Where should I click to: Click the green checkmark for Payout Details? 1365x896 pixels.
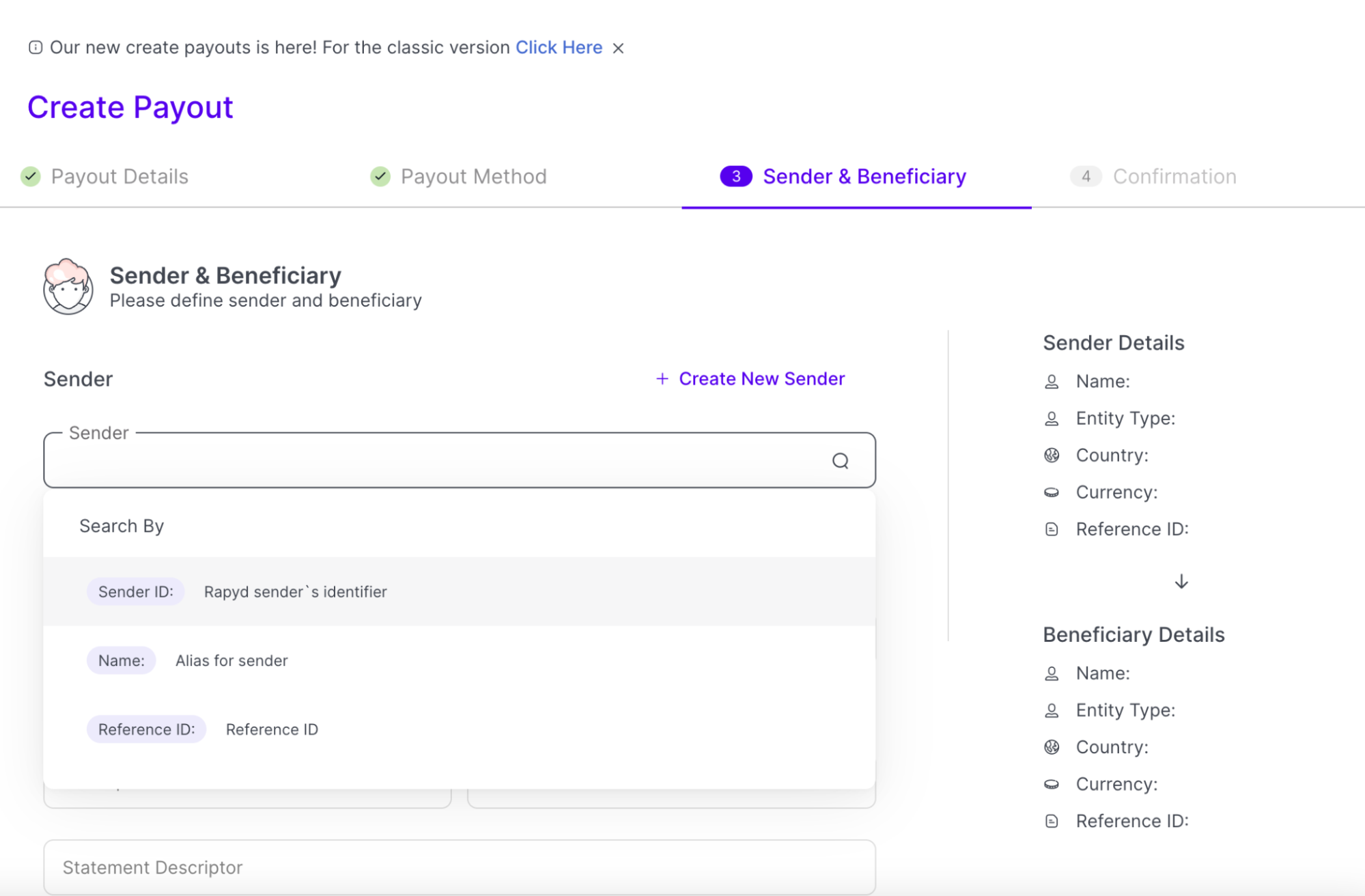[31, 177]
